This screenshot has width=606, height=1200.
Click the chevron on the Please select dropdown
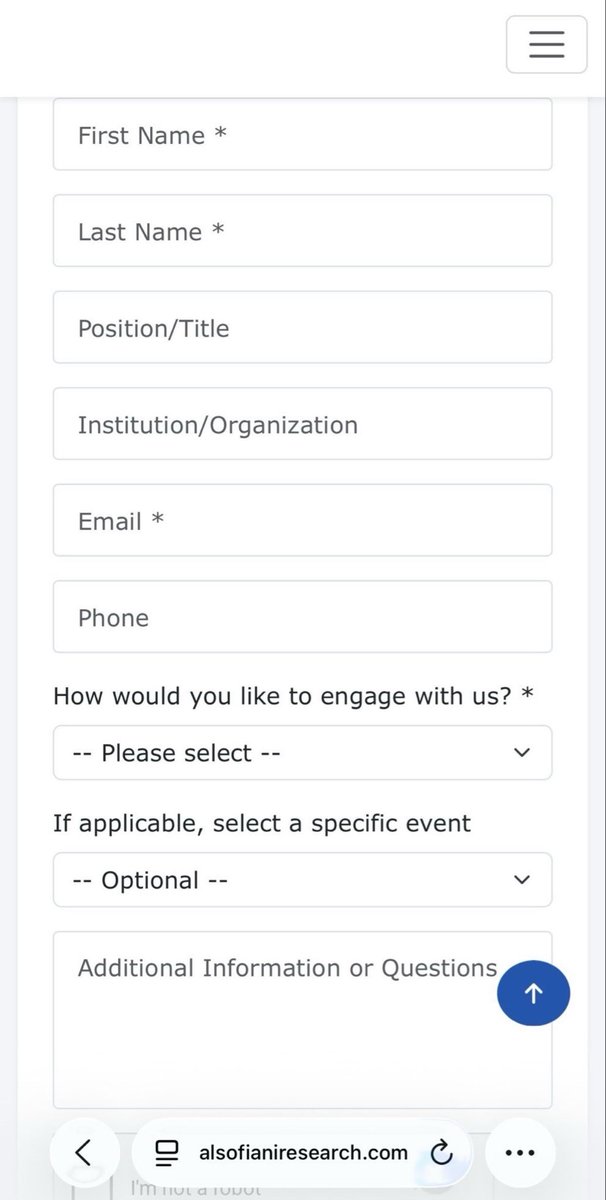coord(521,753)
